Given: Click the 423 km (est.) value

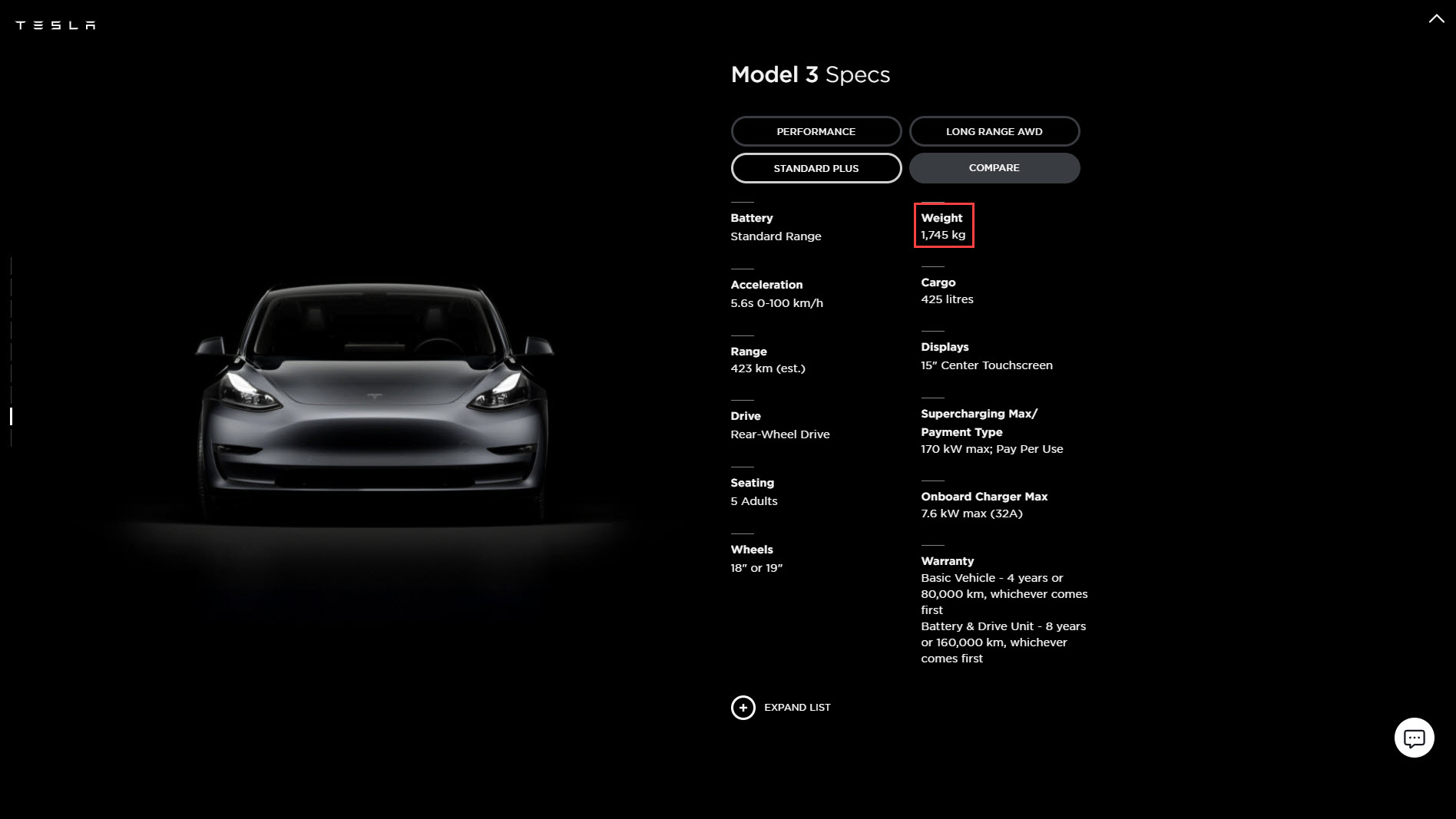Looking at the screenshot, I should coord(768,368).
